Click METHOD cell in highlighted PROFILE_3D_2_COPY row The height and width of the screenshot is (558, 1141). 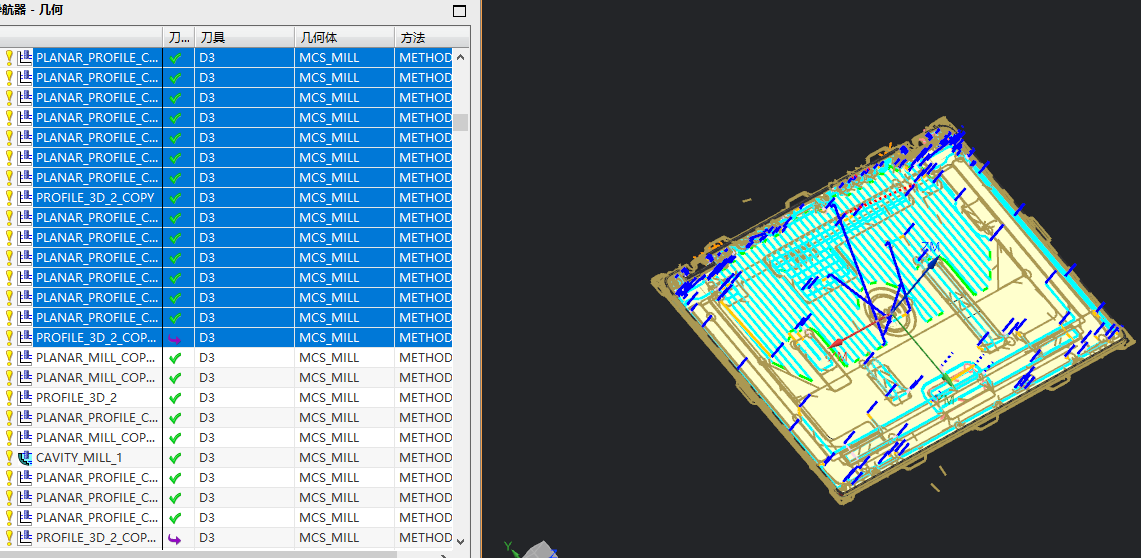tap(426, 198)
